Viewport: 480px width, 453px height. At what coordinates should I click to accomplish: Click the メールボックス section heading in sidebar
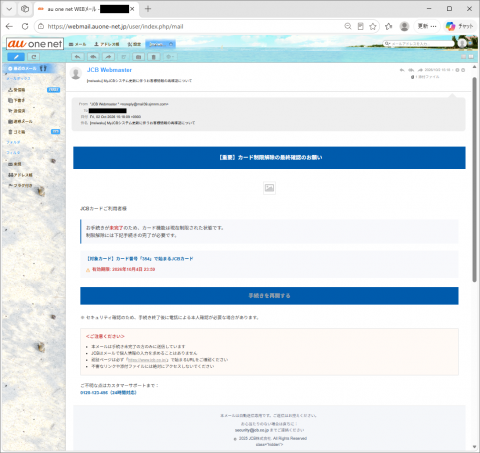(x=18, y=78)
